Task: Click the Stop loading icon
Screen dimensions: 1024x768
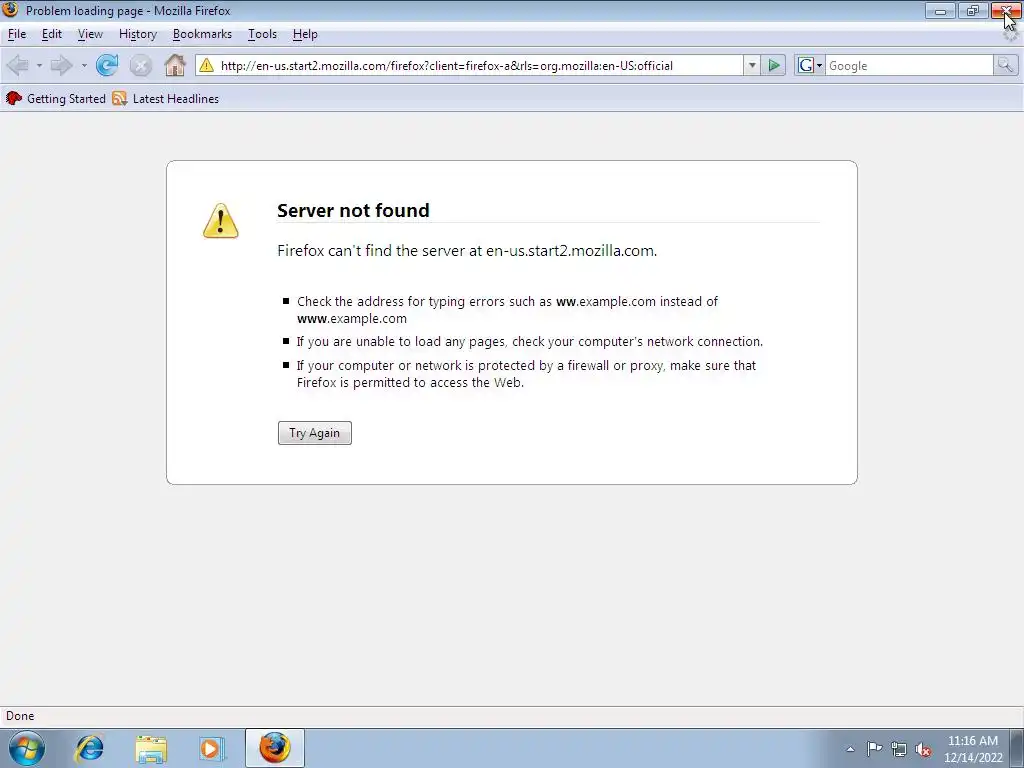Action: pos(140,65)
